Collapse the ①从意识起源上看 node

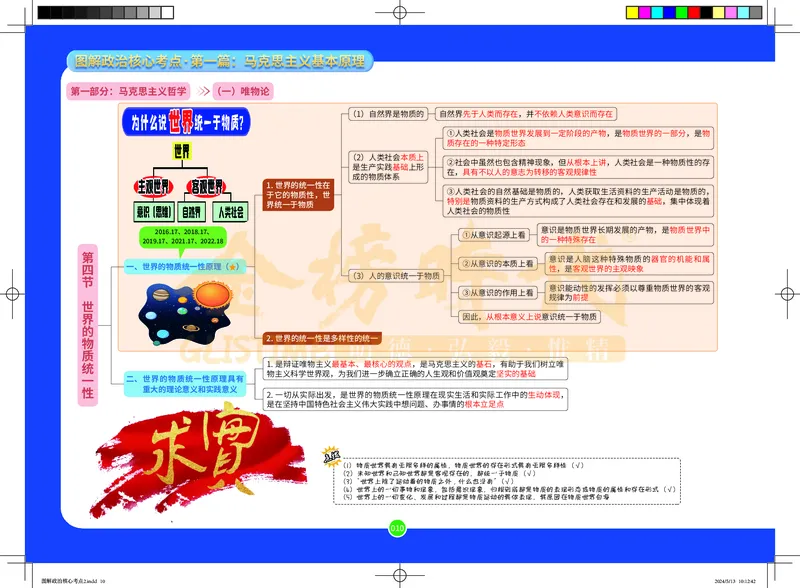pos(495,232)
